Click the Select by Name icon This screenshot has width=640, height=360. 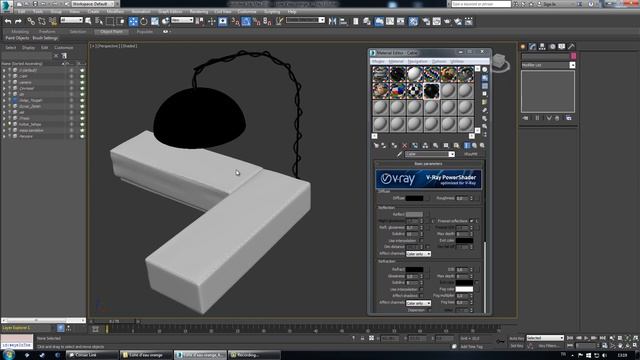(99, 21)
